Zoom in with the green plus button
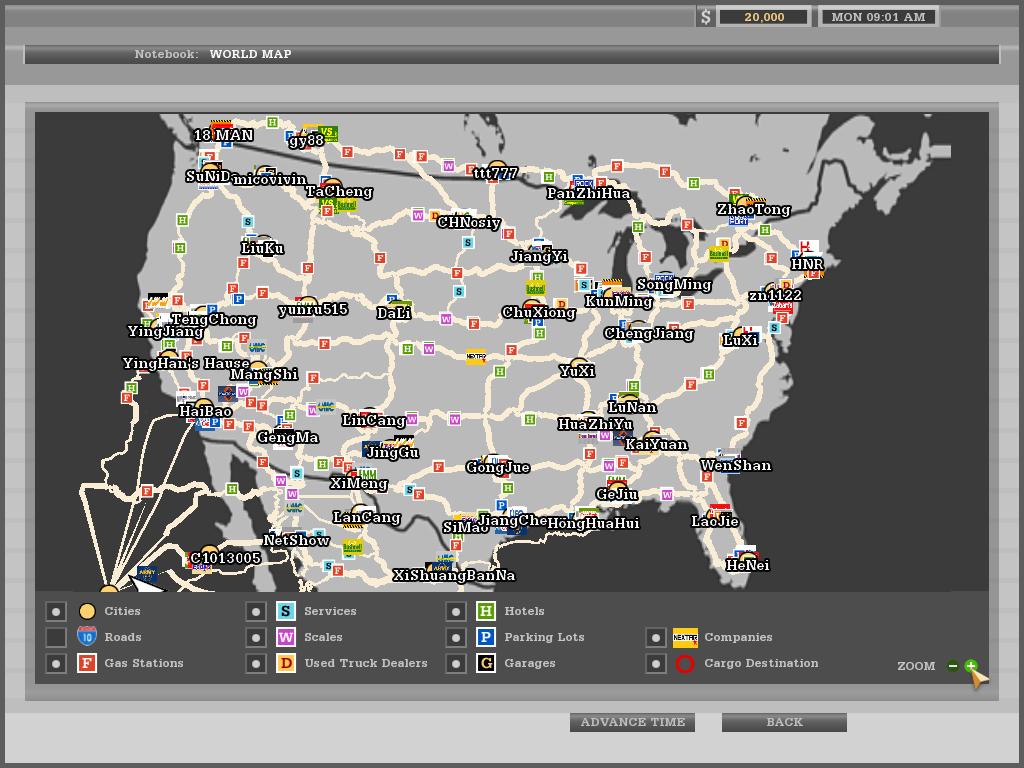1024x768 pixels. [970, 666]
